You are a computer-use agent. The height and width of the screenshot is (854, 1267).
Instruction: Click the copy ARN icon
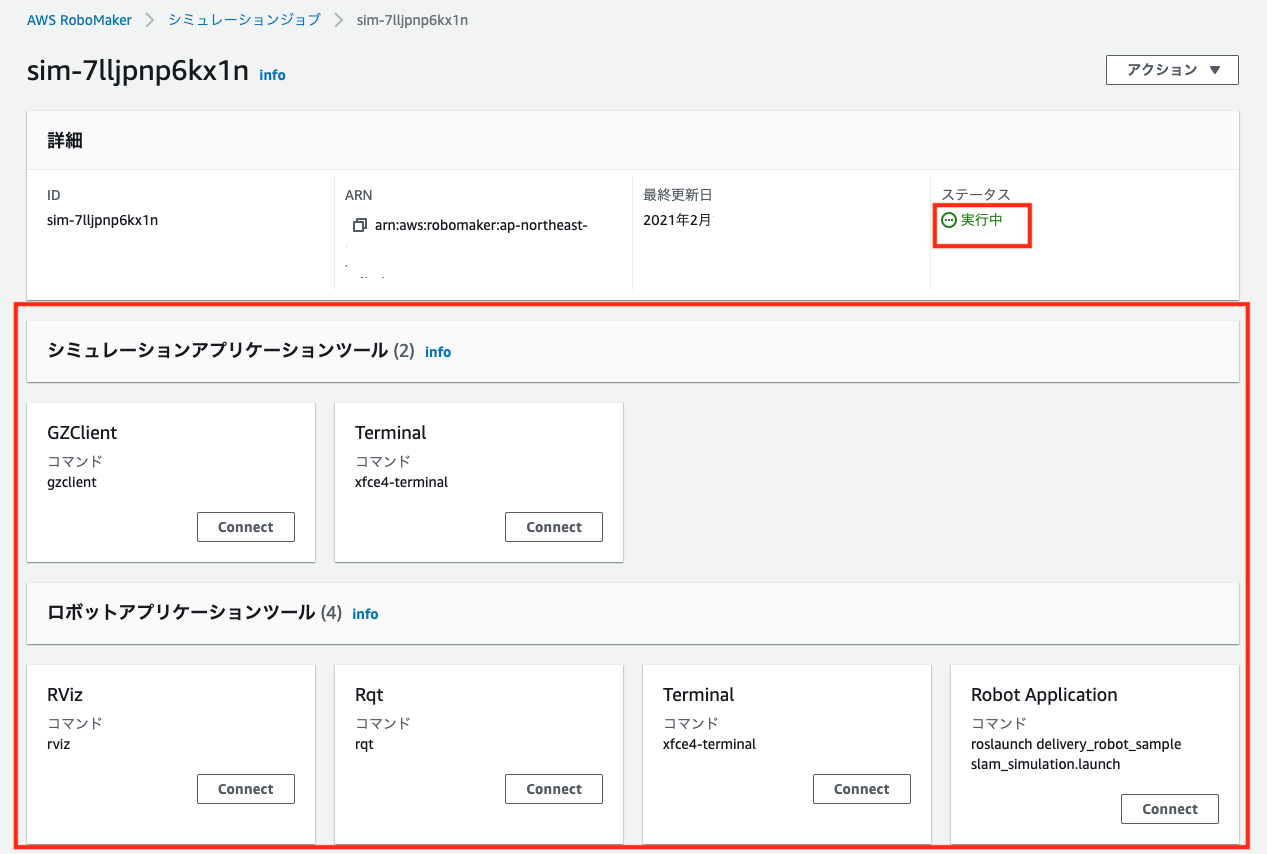coord(359,225)
